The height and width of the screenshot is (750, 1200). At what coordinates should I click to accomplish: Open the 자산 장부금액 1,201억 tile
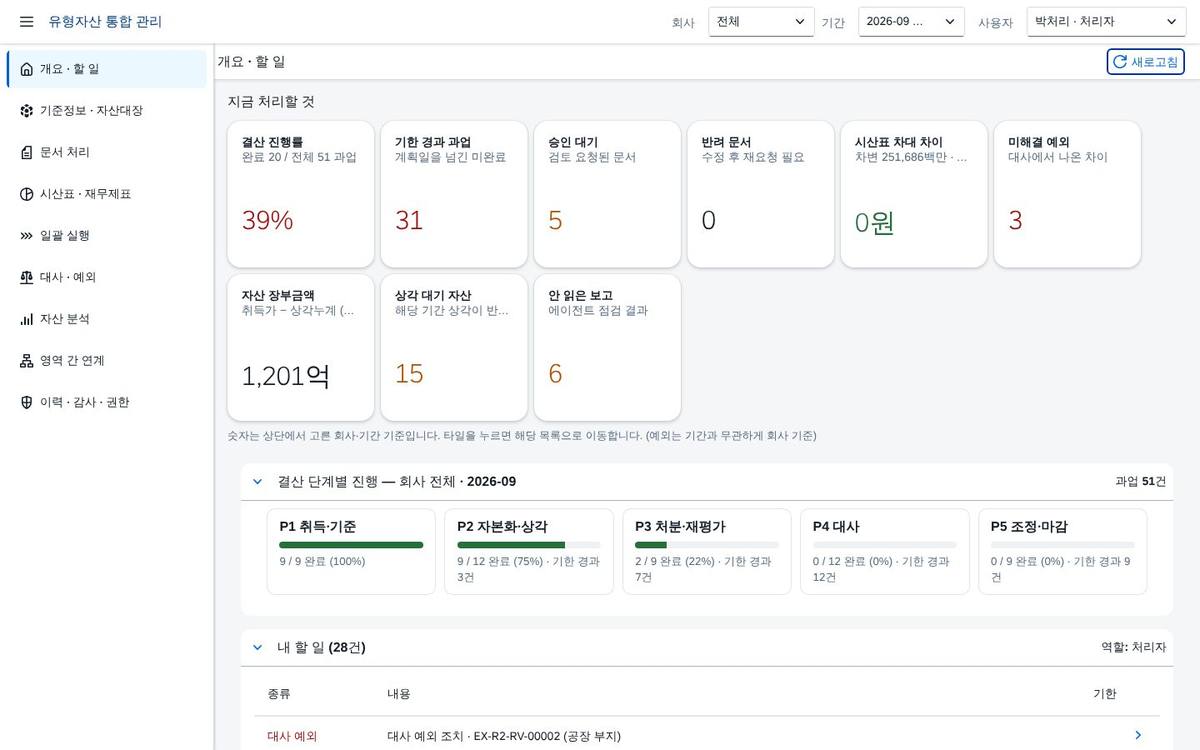click(x=301, y=348)
